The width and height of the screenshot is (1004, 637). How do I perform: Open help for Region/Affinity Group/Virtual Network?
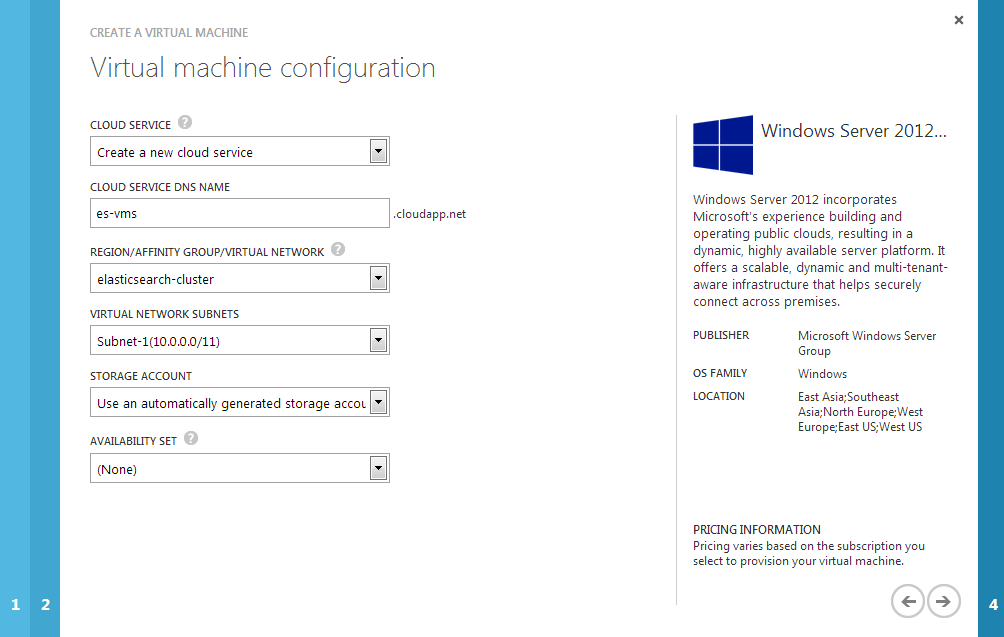[x=338, y=249]
